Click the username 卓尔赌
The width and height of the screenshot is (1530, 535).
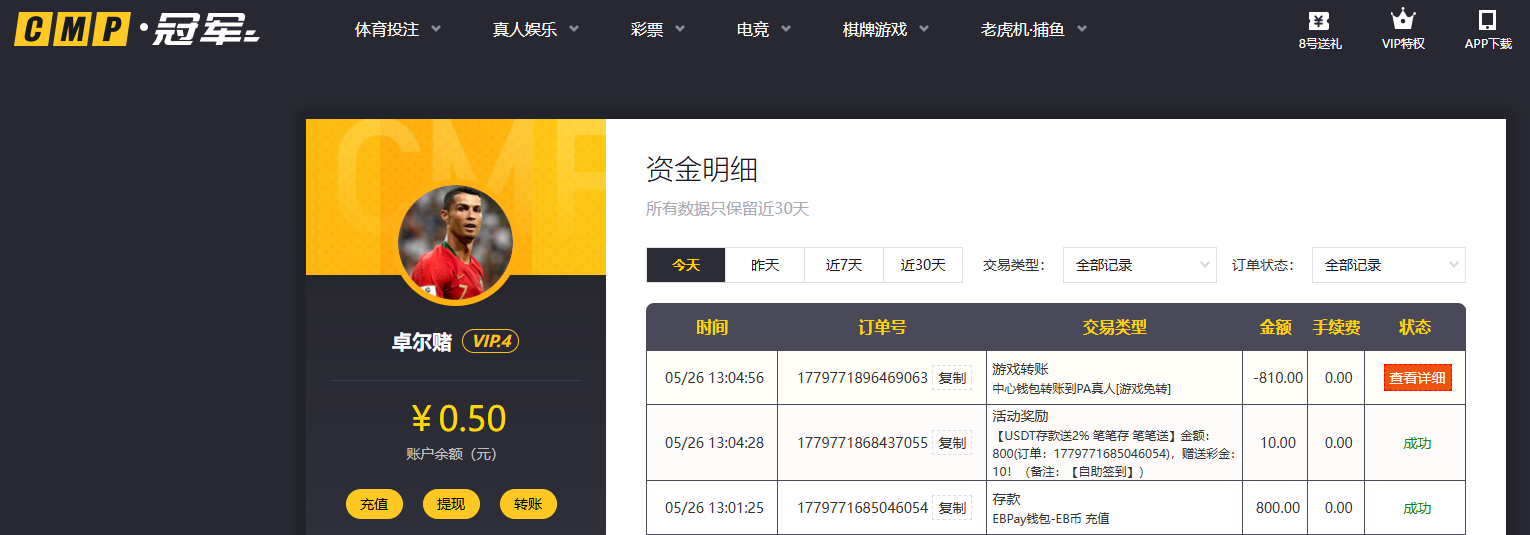tap(421, 342)
